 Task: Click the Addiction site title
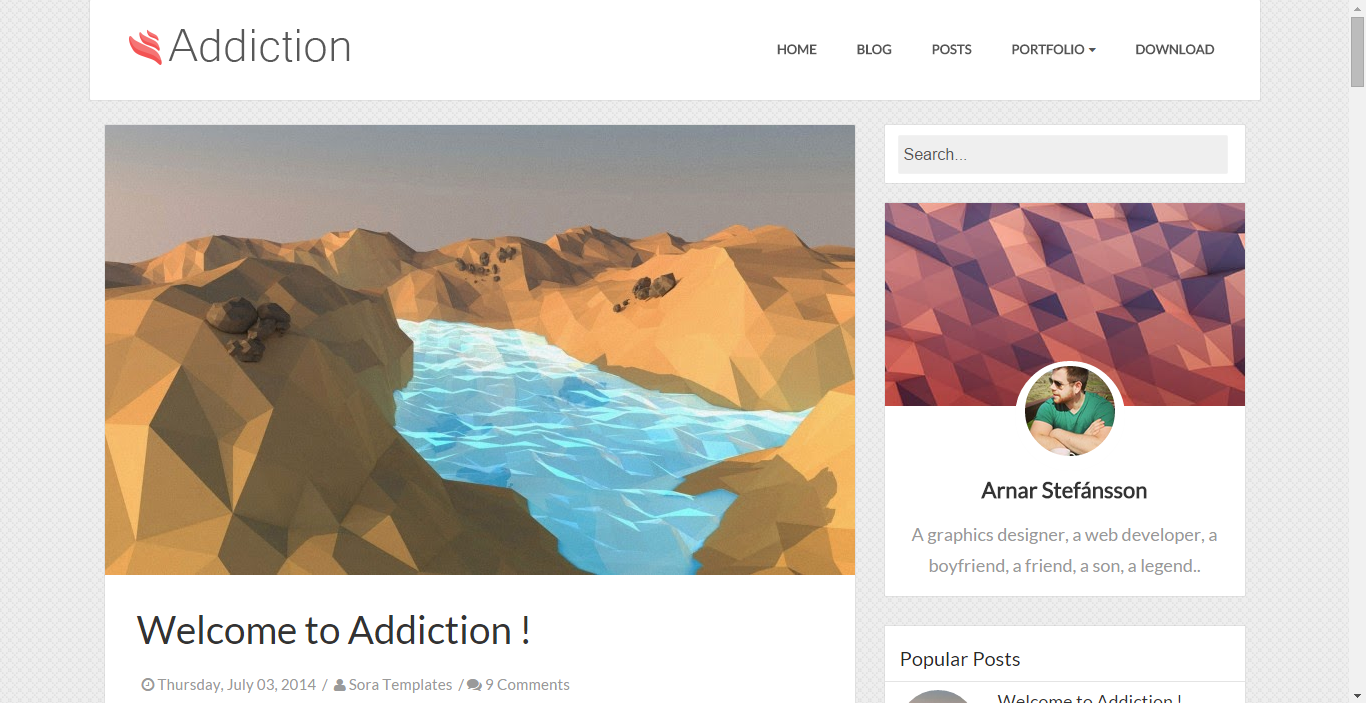[260, 46]
